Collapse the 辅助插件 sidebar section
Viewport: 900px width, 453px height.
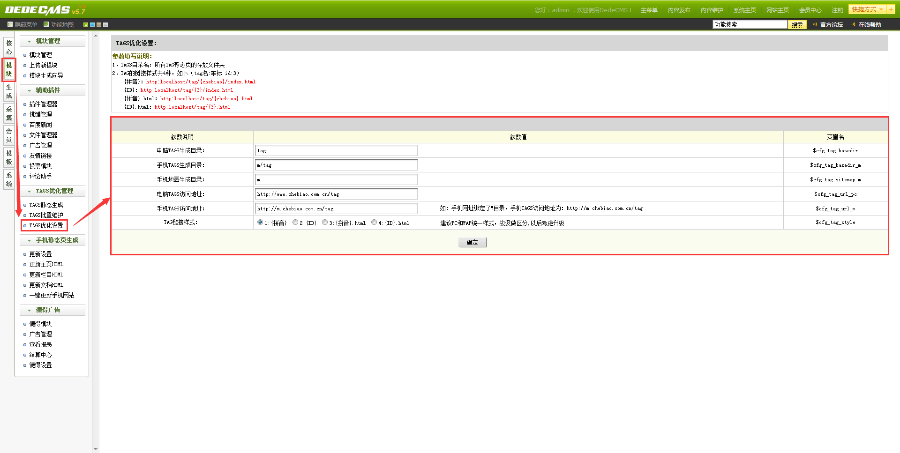tap(52, 90)
